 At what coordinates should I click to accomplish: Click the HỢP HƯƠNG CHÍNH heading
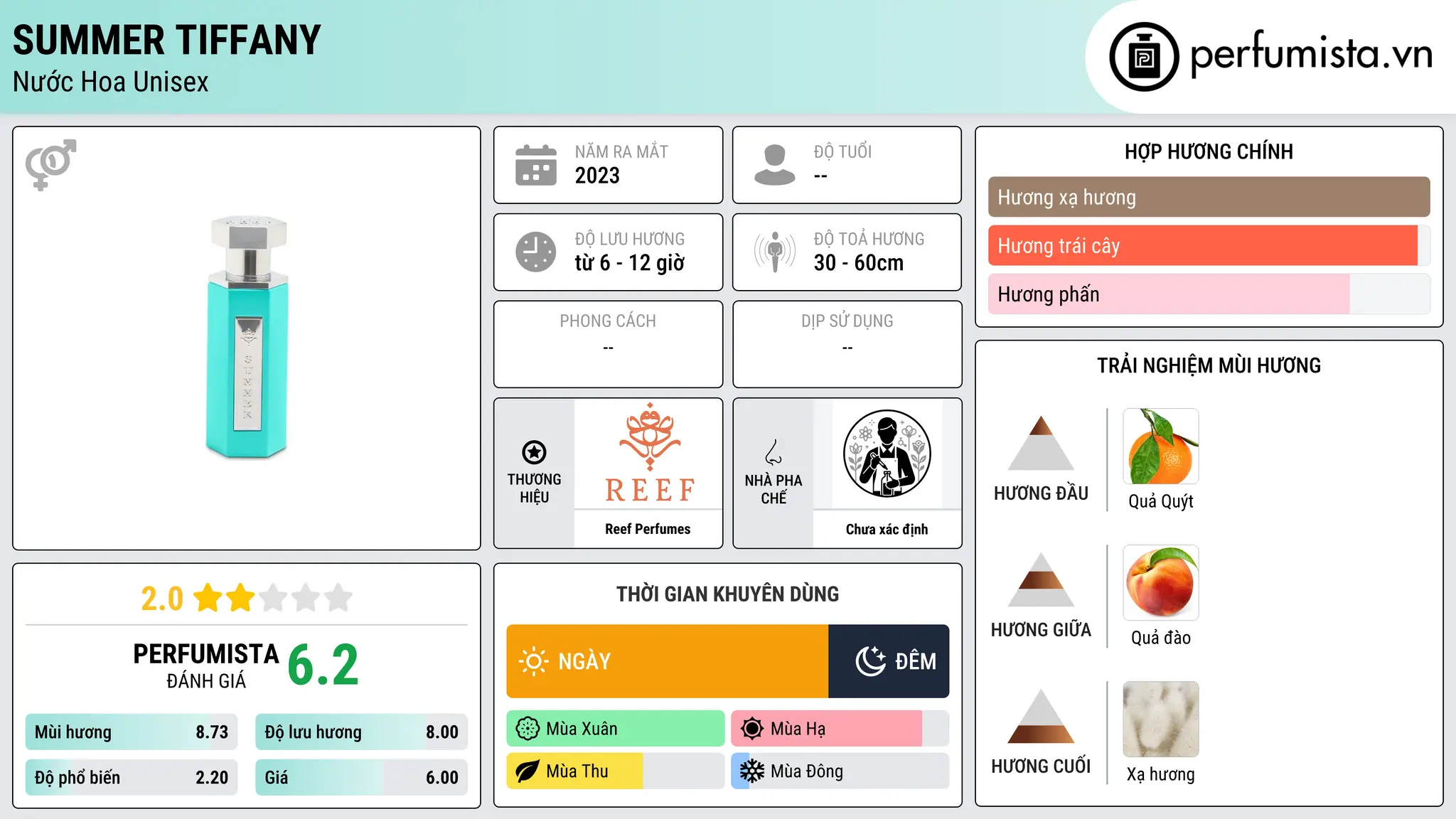[1209, 151]
